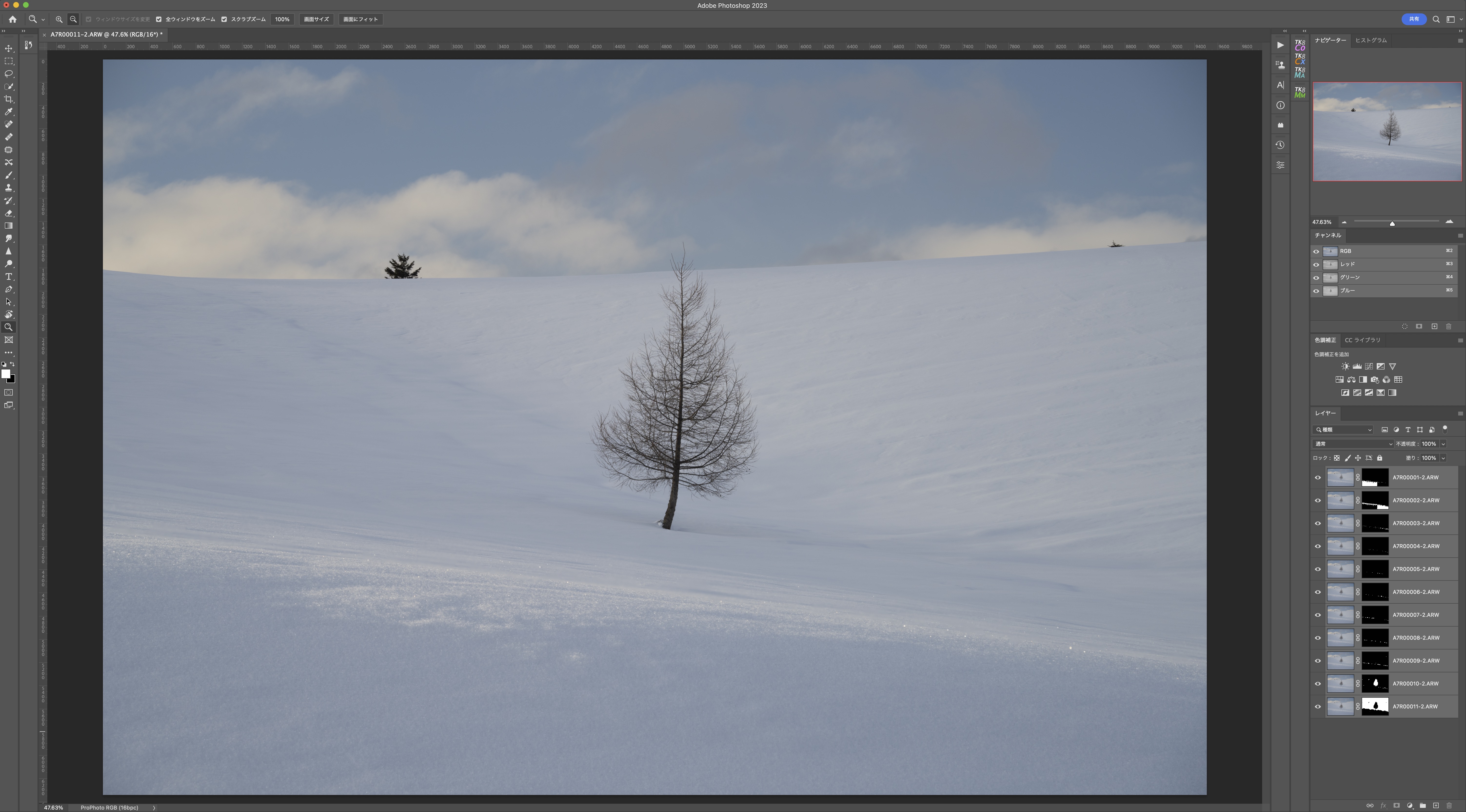This screenshot has height=812, width=1466.
Task: Open the layer opacity (不透明度) dropdown arrow
Action: [x=1443, y=444]
